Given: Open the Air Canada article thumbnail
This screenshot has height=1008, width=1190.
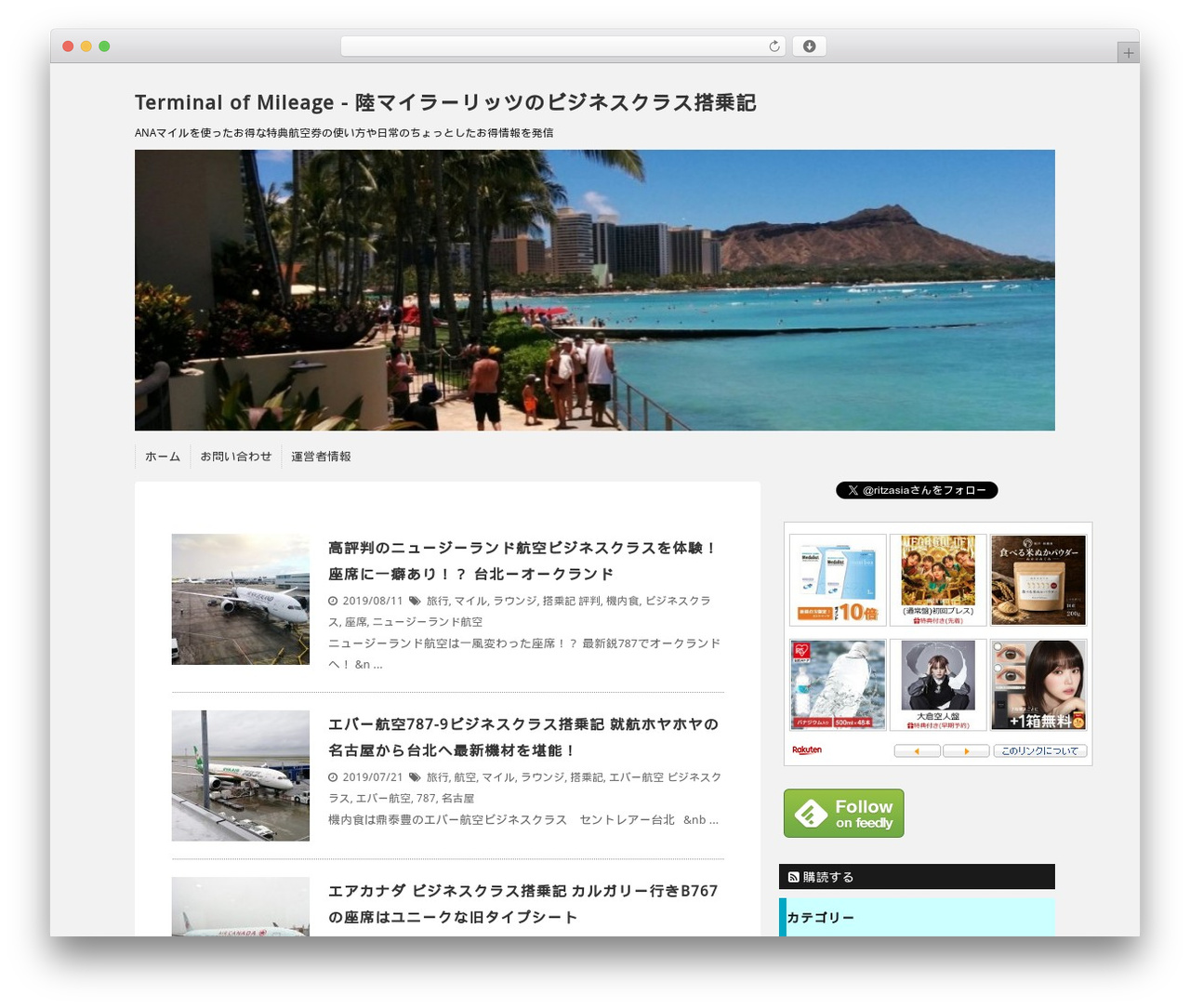Looking at the screenshot, I should pyautogui.click(x=241, y=907).
